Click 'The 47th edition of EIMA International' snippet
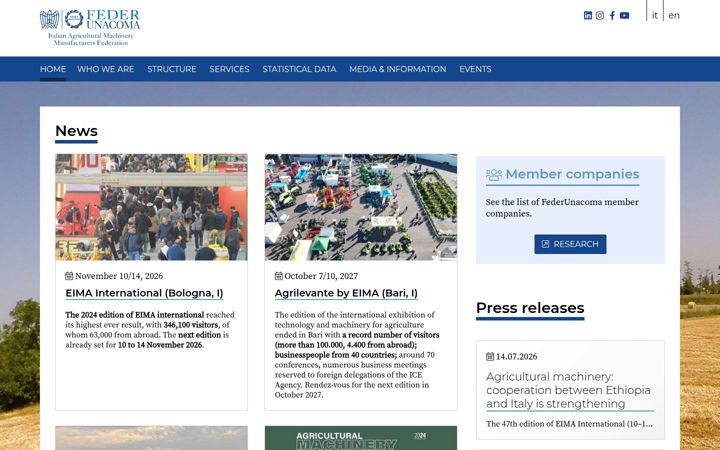This screenshot has width=720, height=450. click(x=569, y=424)
